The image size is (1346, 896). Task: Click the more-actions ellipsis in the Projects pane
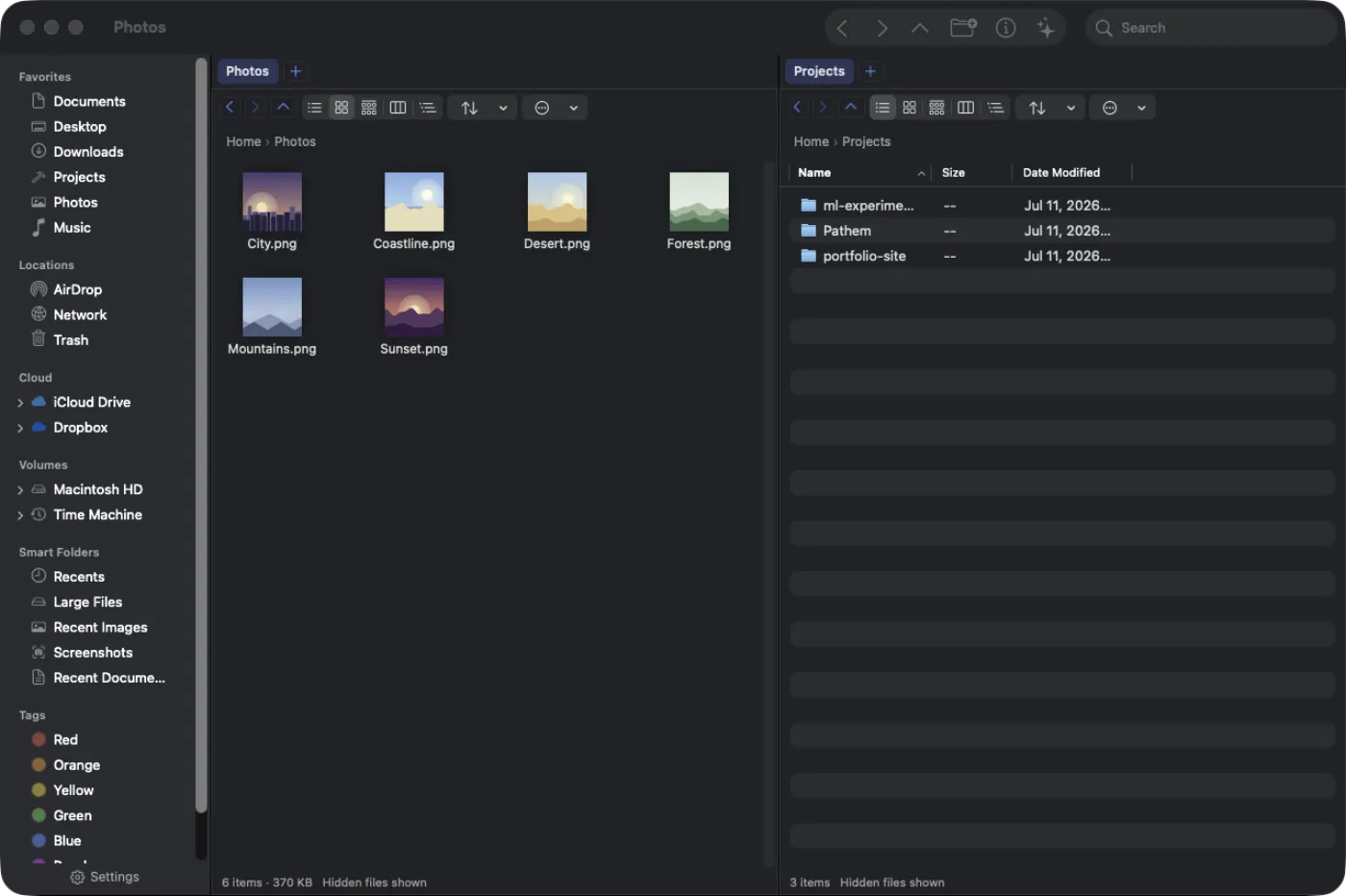coord(1109,108)
